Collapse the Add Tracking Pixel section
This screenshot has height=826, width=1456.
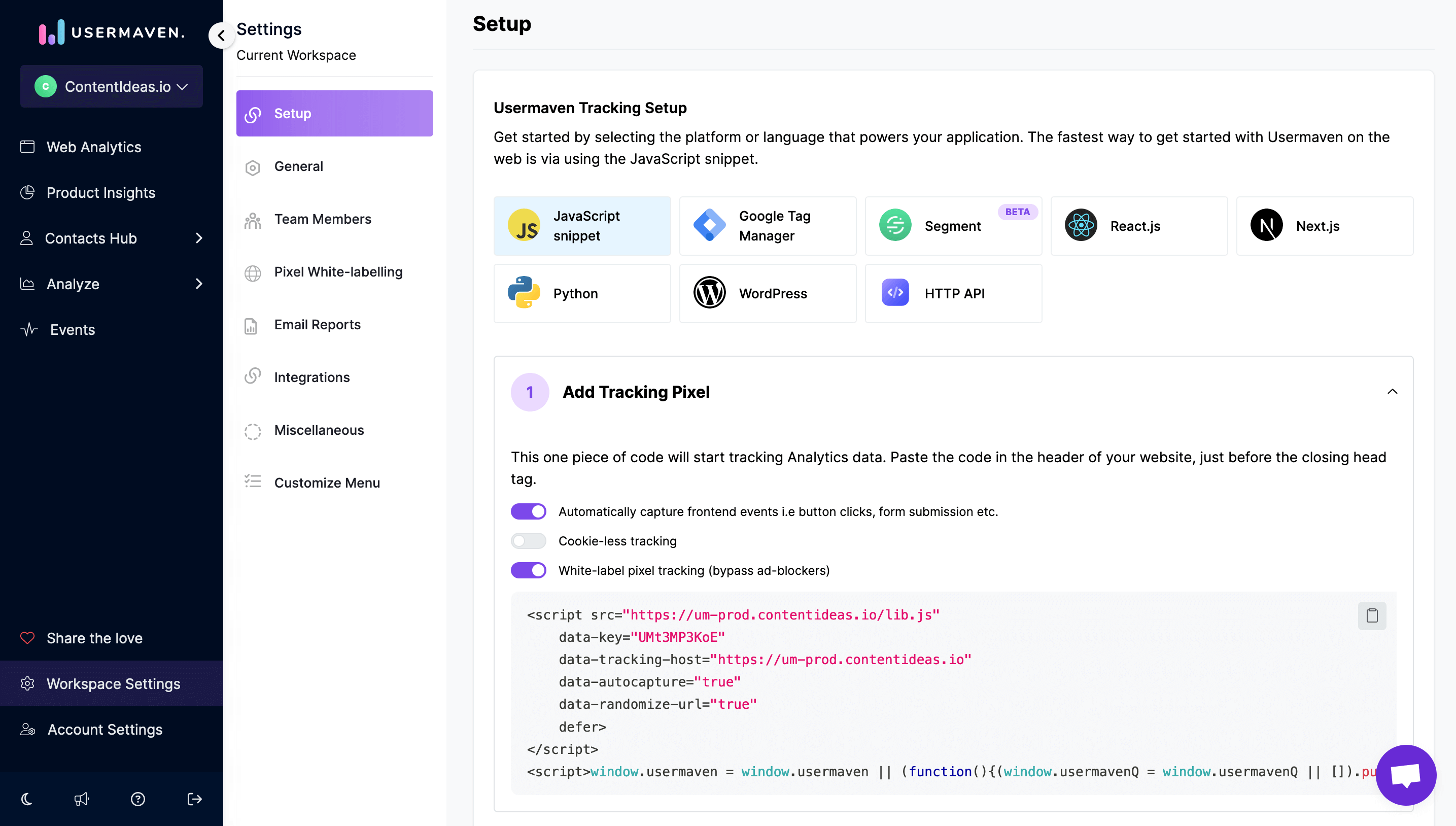pos(1392,392)
